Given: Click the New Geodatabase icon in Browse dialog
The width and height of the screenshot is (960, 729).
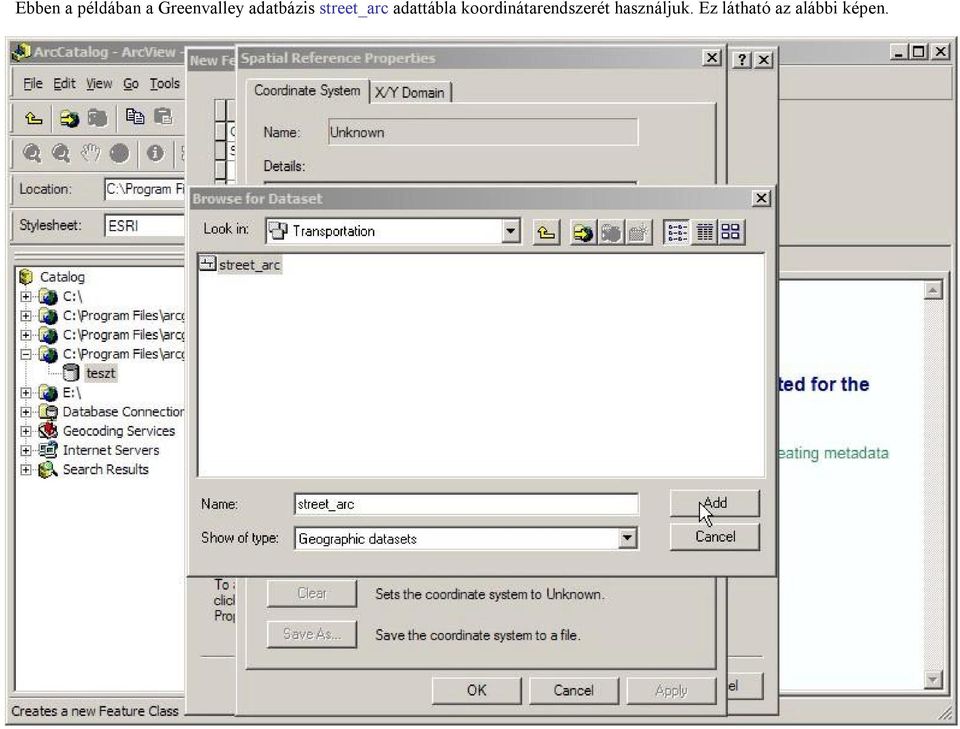Looking at the screenshot, I should [x=638, y=232].
